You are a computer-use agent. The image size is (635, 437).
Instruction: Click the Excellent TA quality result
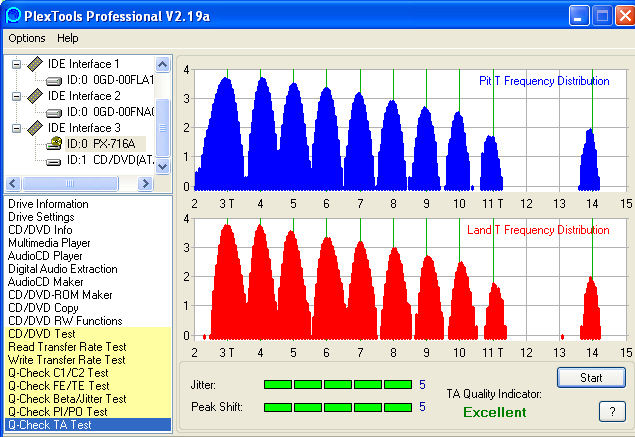click(x=494, y=412)
